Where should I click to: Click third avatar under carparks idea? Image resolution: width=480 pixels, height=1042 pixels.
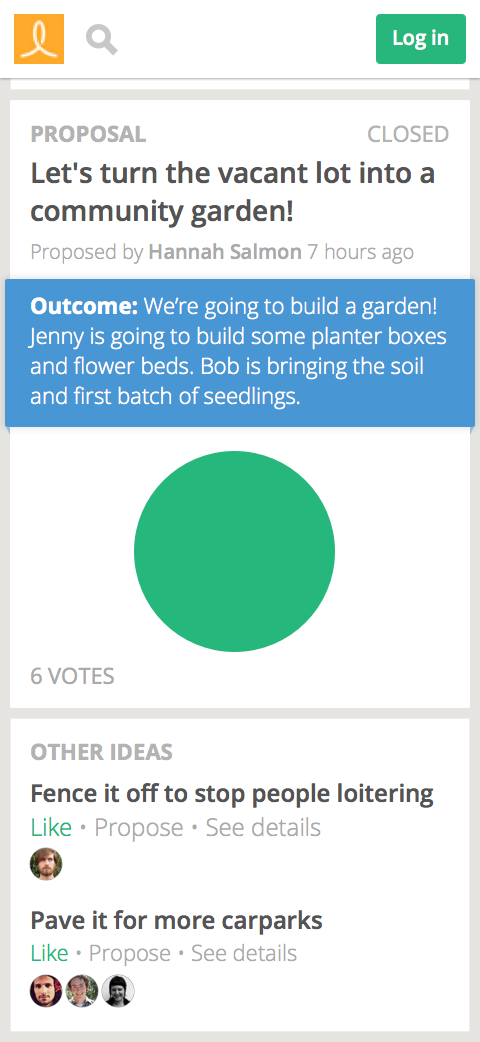118,991
